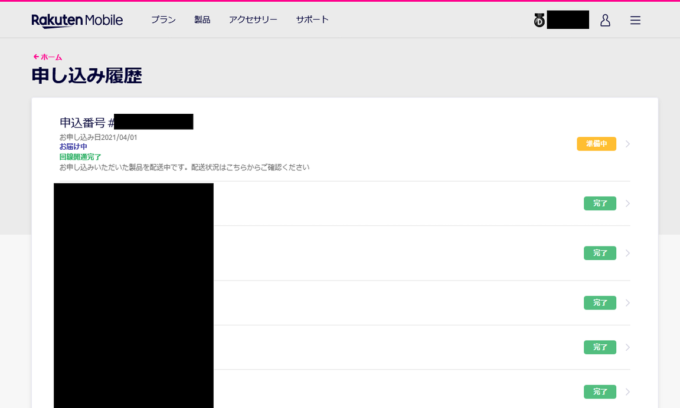
Task: Click the points medal icon
Action: (539, 20)
